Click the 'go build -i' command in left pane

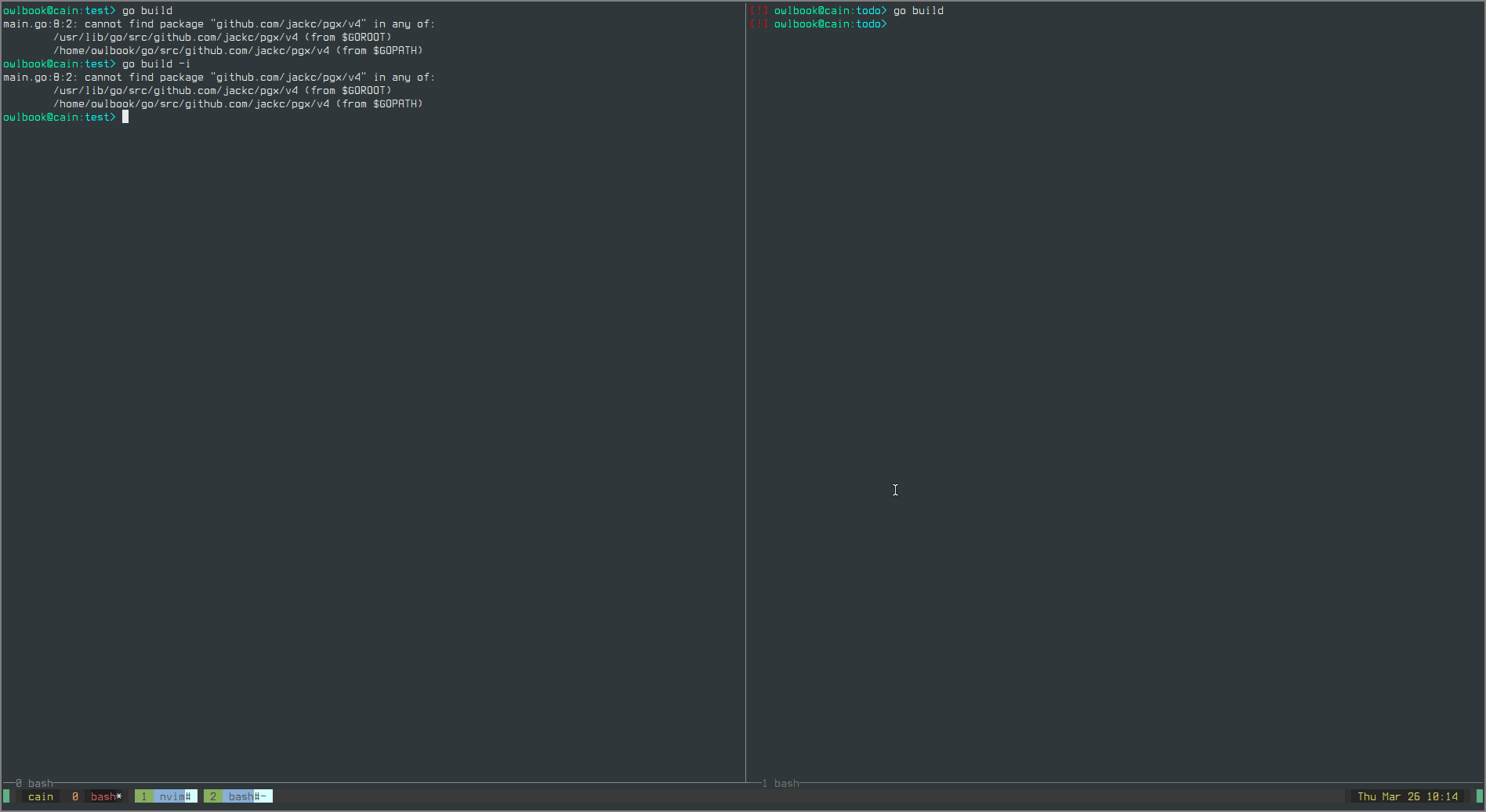pos(156,64)
